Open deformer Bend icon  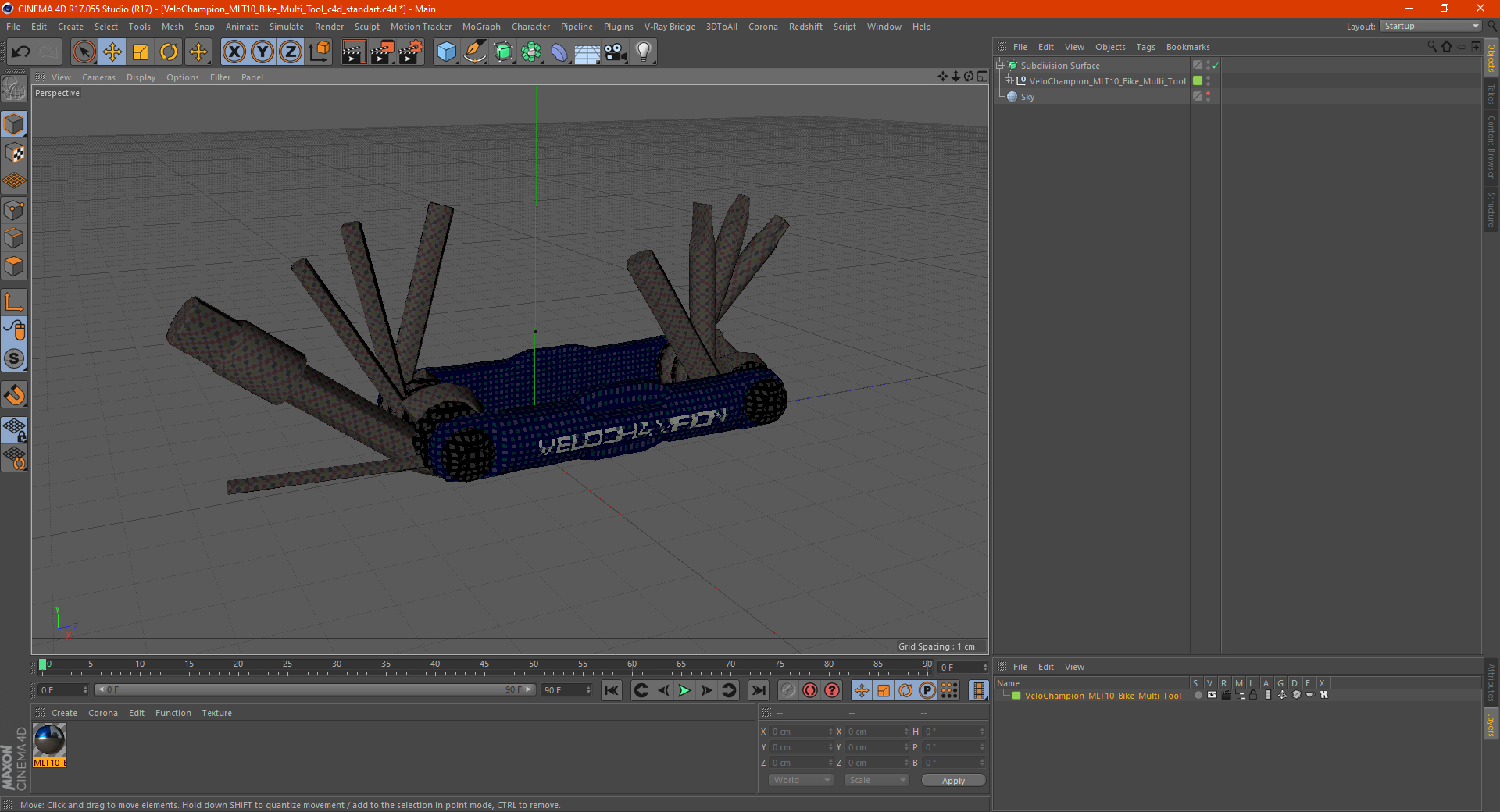coord(560,52)
